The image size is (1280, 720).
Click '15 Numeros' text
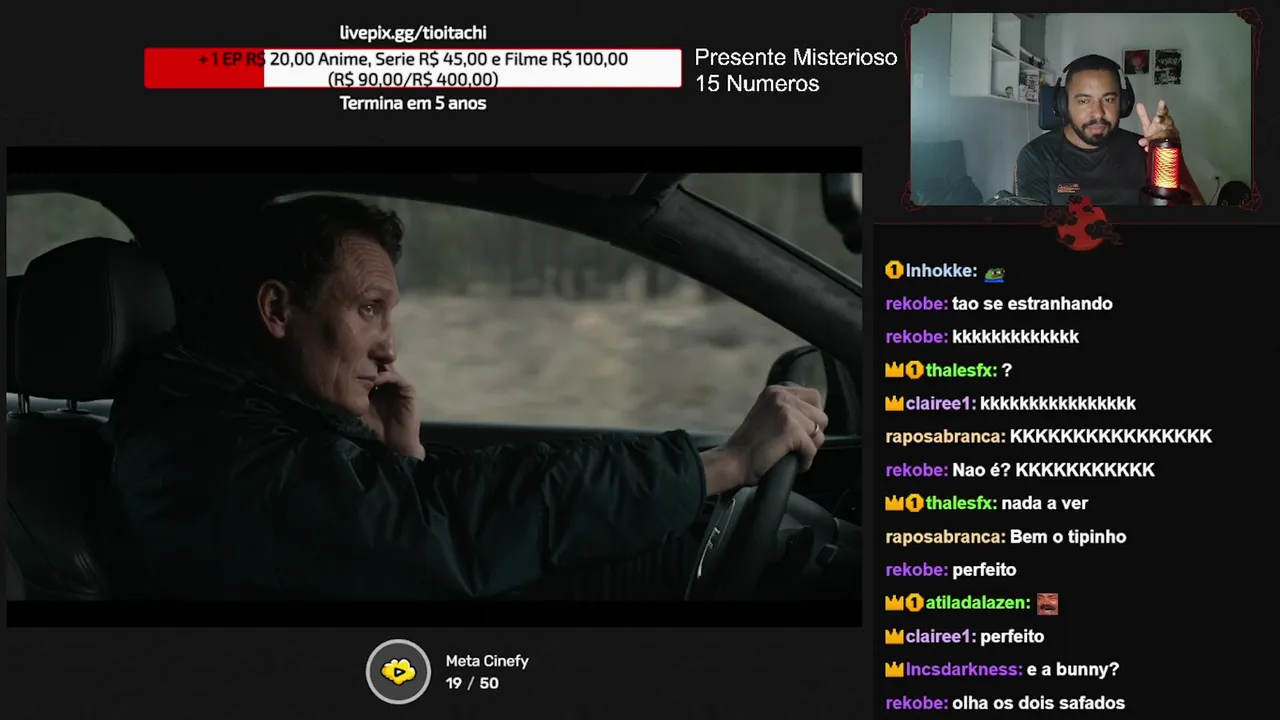pos(757,84)
